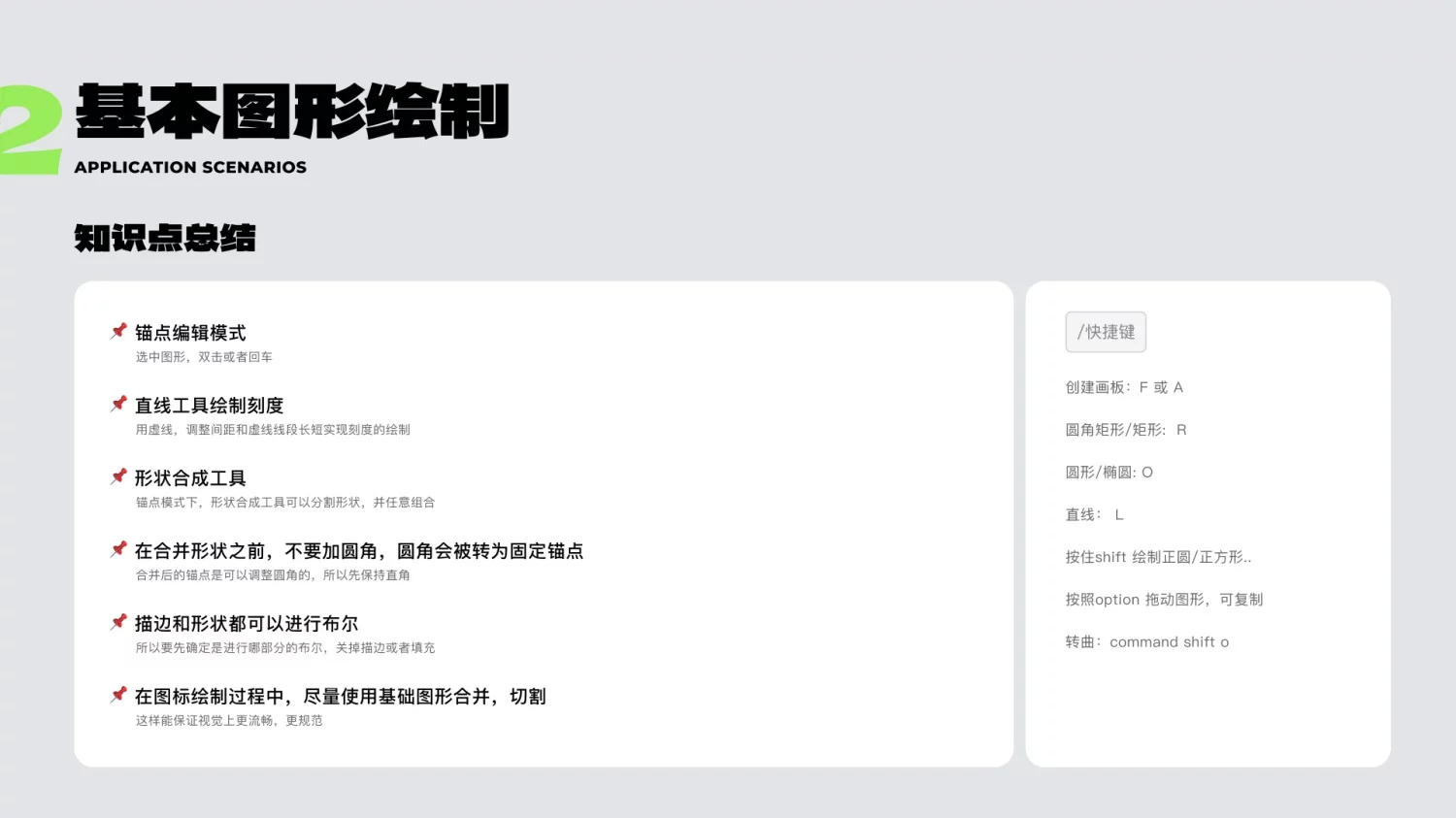Select the pin icon next to 描边和形状都可以进行布尔
This screenshot has width=1456, height=818.
click(118, 621)
